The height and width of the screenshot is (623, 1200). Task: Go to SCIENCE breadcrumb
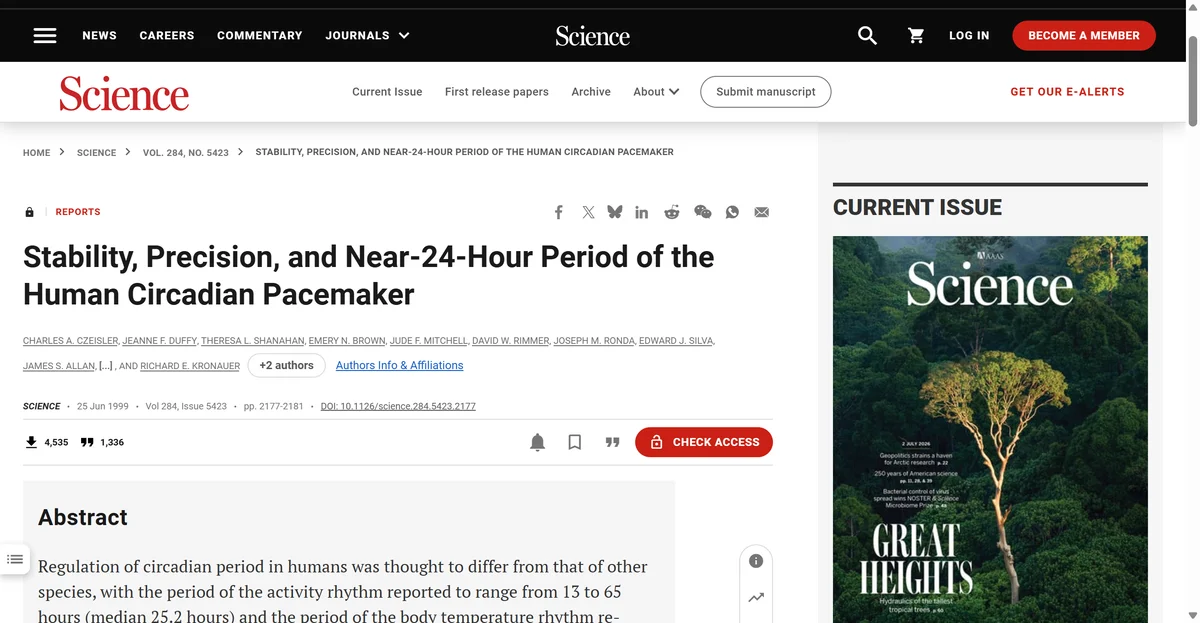[97, 152]
